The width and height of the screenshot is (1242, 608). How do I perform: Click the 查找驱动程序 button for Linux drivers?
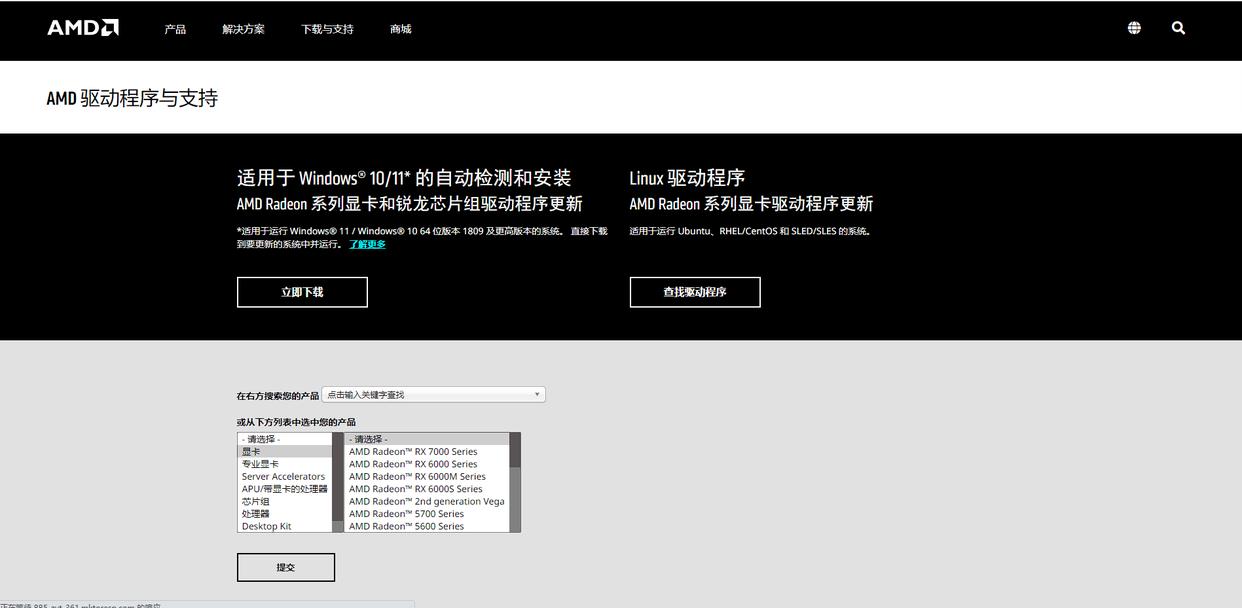tap(694, 291)
